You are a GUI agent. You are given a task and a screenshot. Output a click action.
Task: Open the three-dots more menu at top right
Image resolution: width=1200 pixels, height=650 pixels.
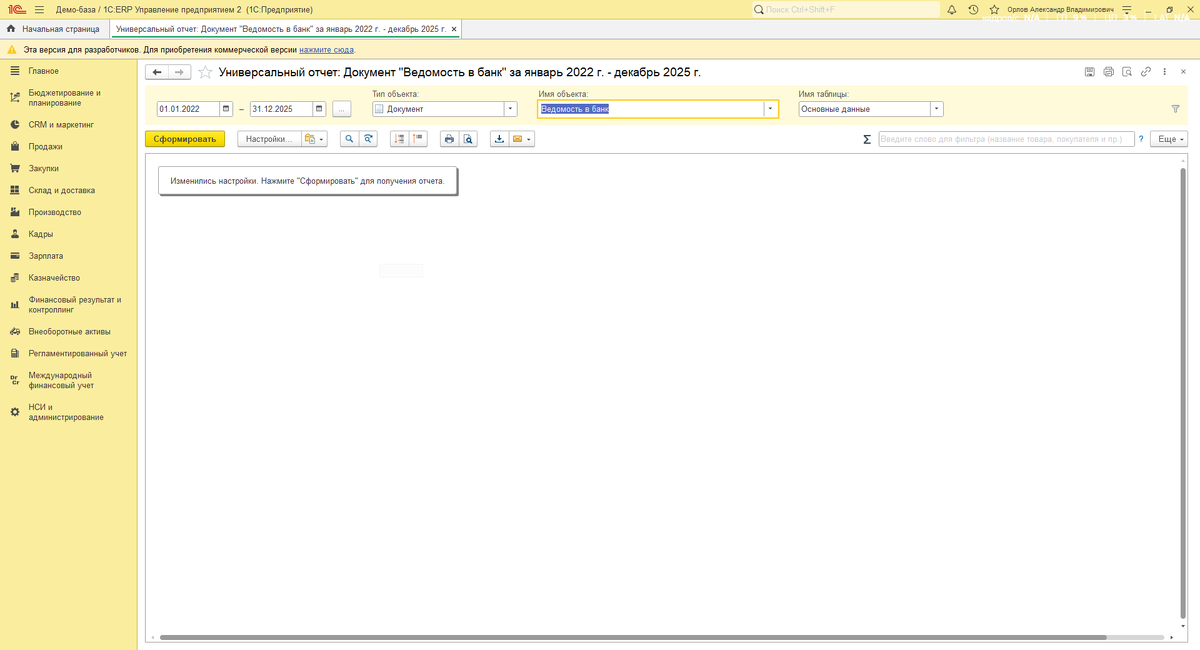1164,72
